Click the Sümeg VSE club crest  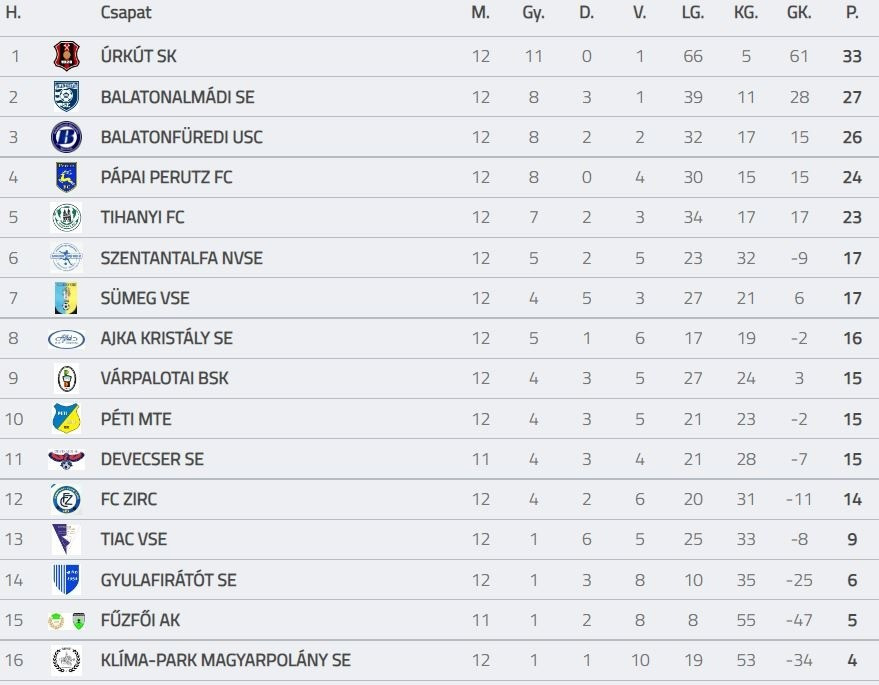[66, 298]
